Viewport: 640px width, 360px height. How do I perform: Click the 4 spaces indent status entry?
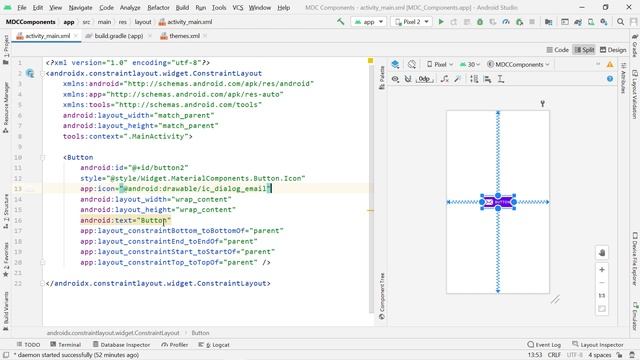pyautogui.click(x=600, y=355)
